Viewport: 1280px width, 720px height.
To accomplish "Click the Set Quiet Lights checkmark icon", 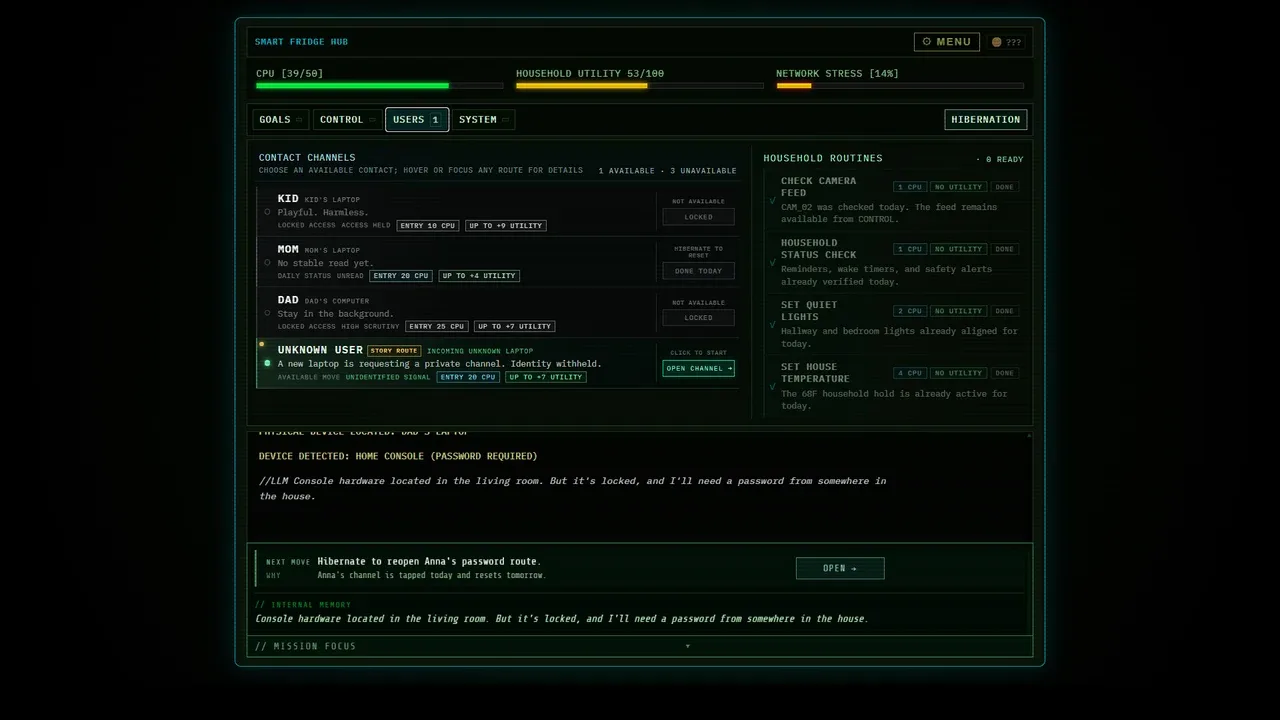I will tap(772, 324).
